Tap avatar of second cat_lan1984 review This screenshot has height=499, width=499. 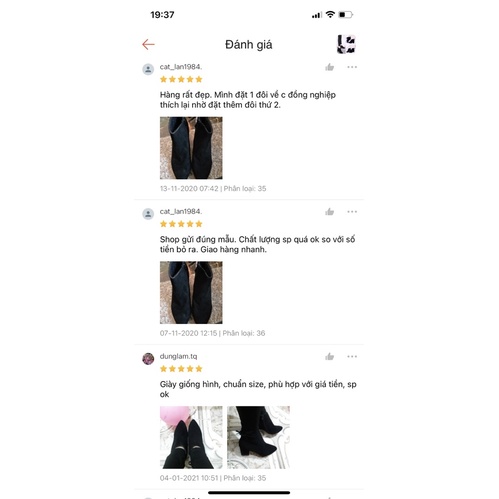pyautogui.click(x=148, y=214)
